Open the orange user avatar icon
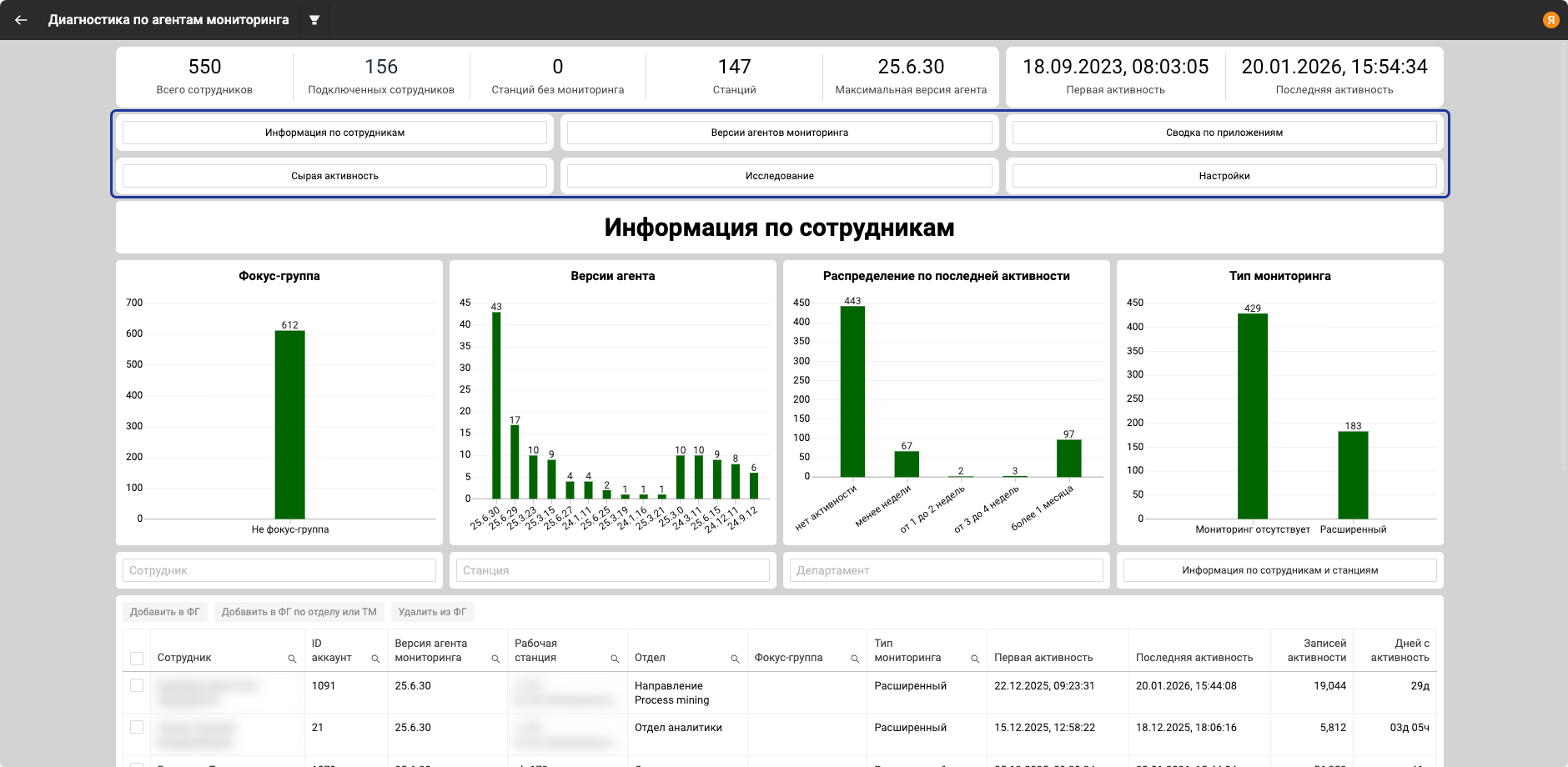The height and width of the screenshot is (767, 1568). pos(1550,20)
